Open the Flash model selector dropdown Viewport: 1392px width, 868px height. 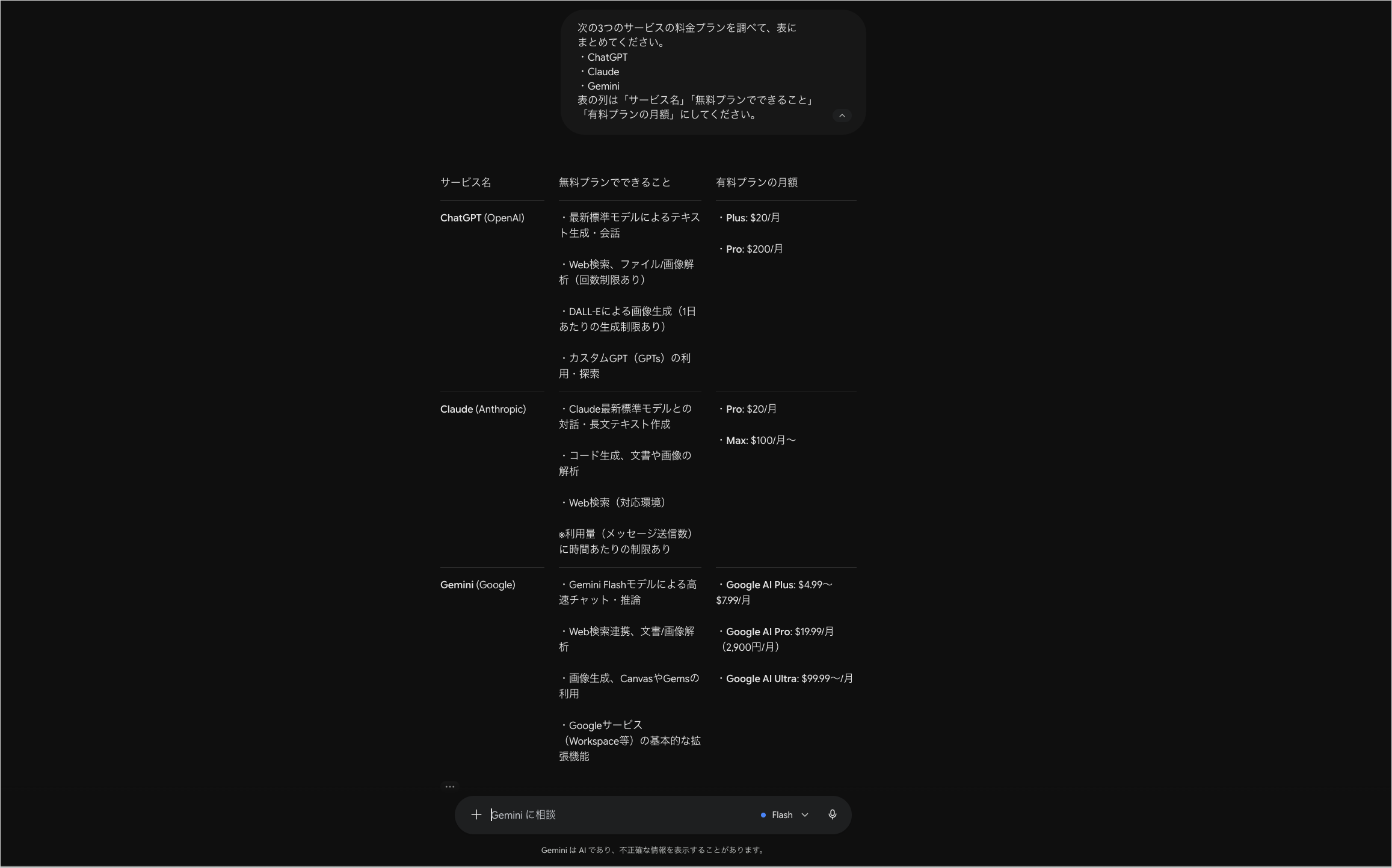tap(784, 815)
